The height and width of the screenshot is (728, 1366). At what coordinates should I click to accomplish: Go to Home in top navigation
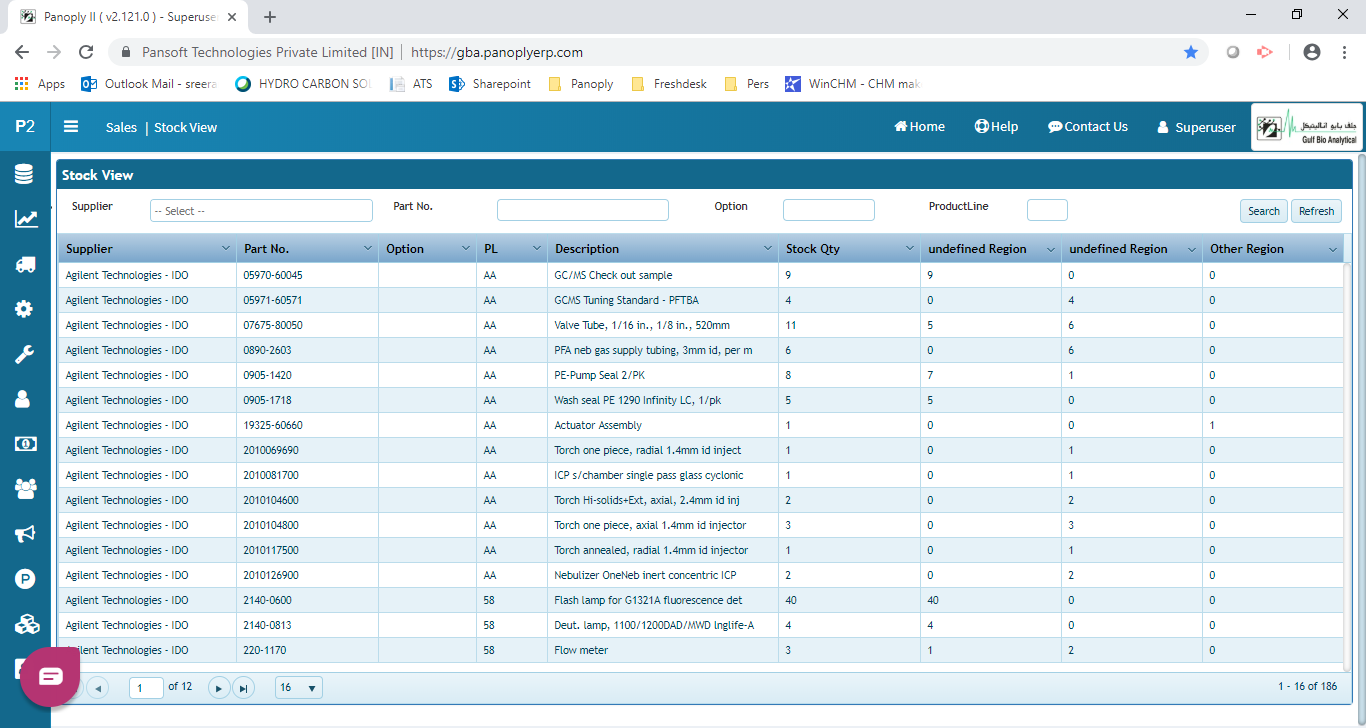919,127
